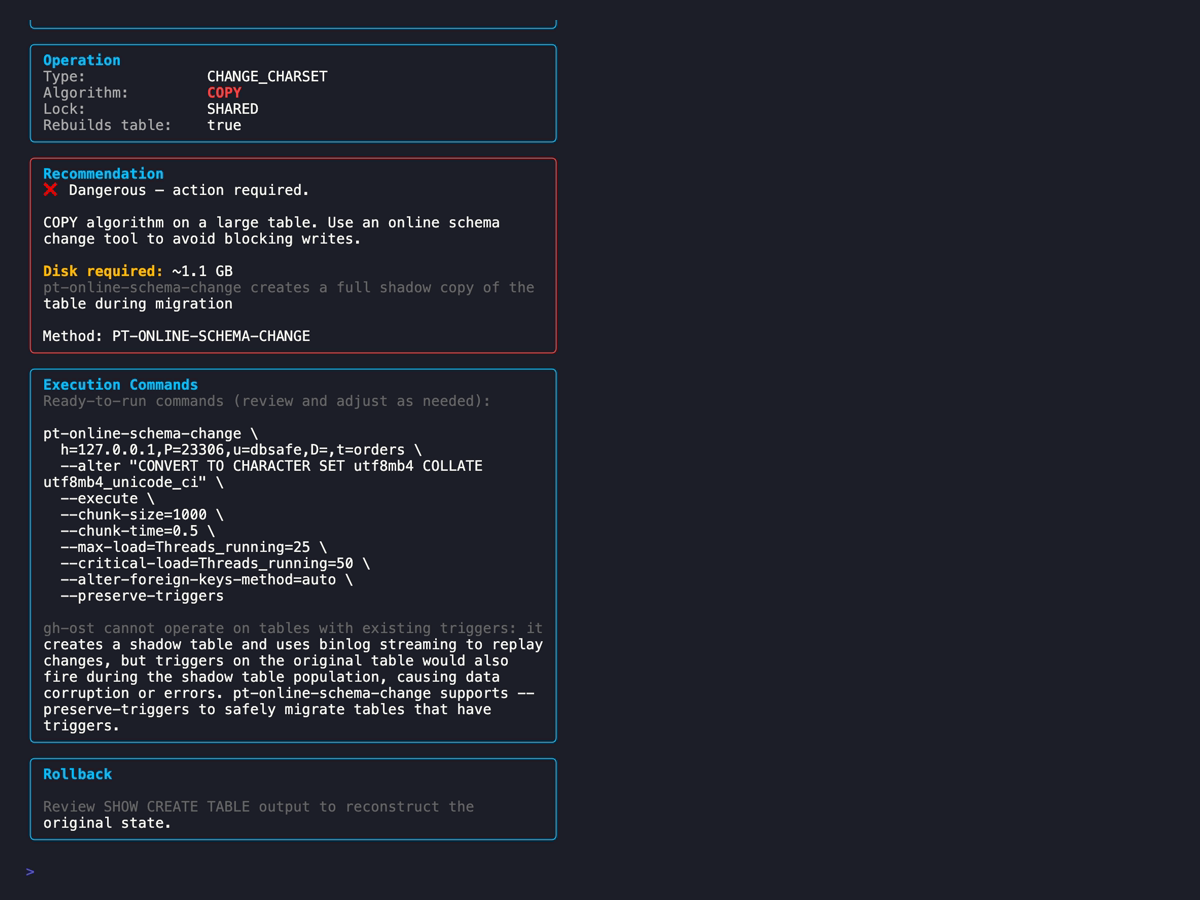This screenshot has height=900, width=1200.
Task: Select the SHARED lock value
Action: [231, 108]
